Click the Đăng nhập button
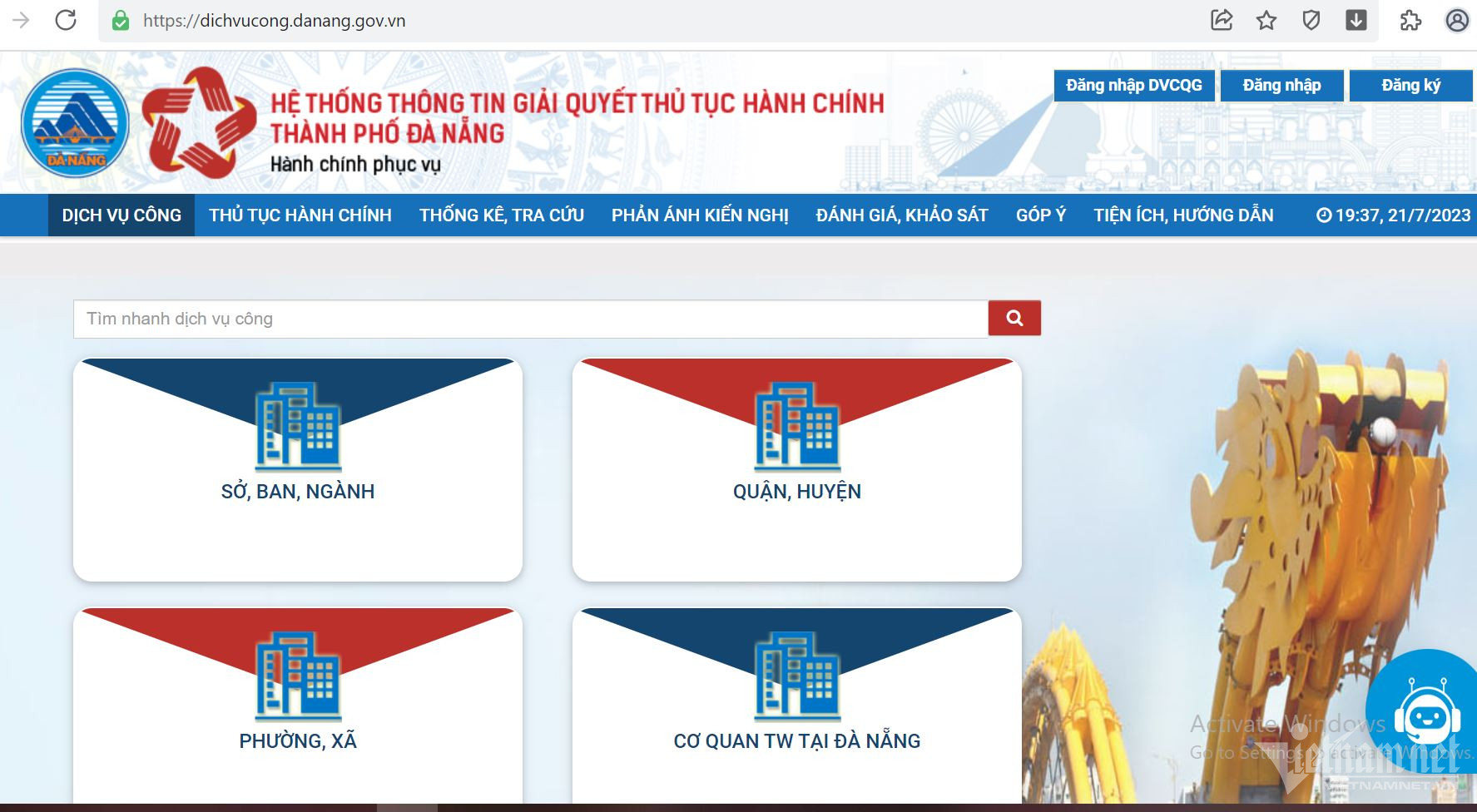 pyautogui.click(x=1281, y=86)
